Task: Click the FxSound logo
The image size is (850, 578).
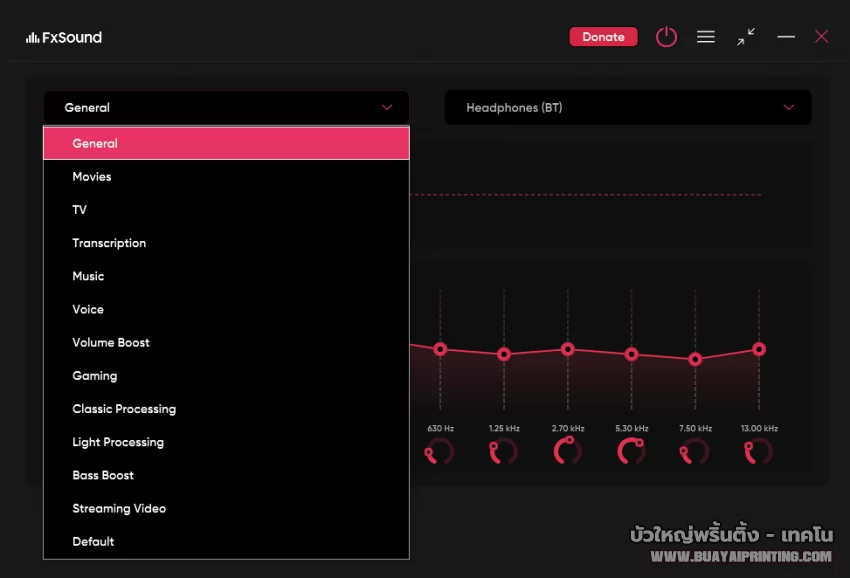Action: 64,38
